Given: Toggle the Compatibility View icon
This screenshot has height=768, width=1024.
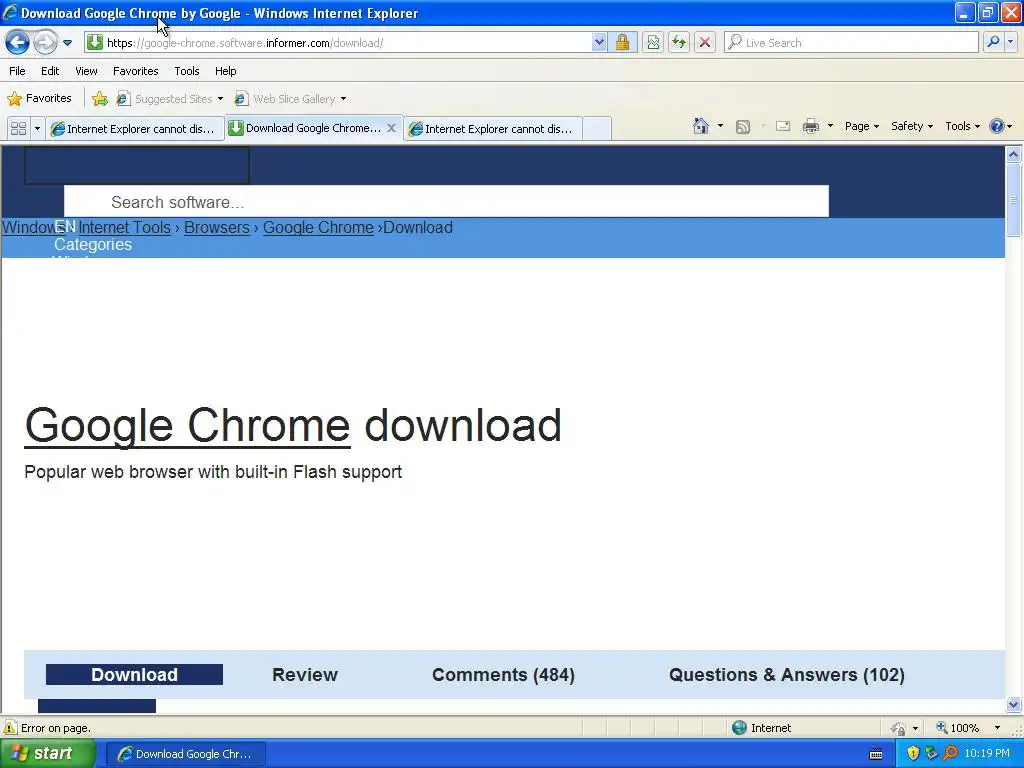Looking at the screenshot, I should click(652, 42).
